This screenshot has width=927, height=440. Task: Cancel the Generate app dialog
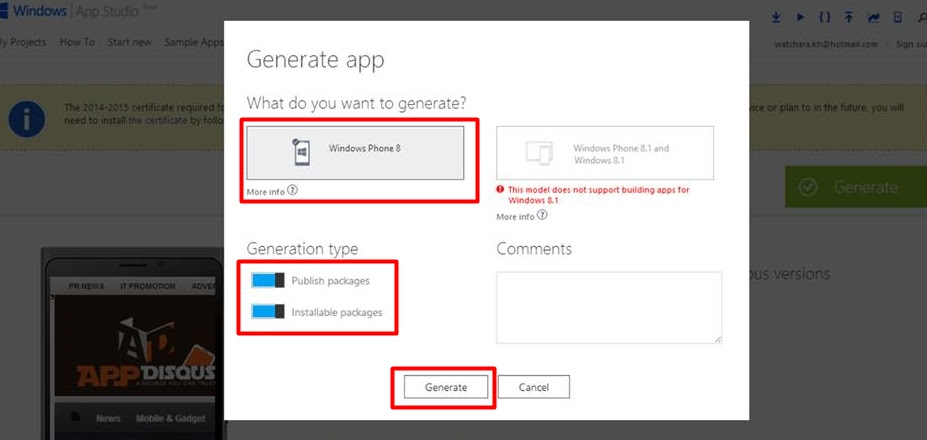coord(534,387)
